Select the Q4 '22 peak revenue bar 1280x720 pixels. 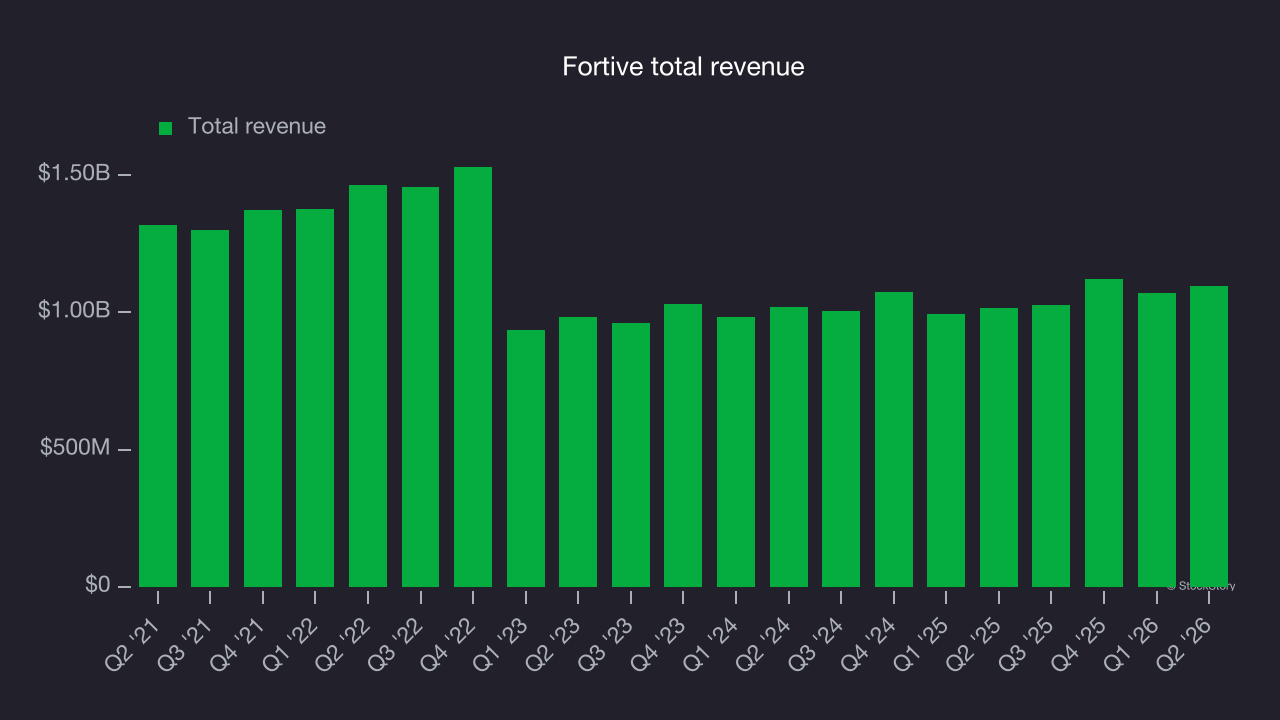pyautogui.click(x=473, y=377)
